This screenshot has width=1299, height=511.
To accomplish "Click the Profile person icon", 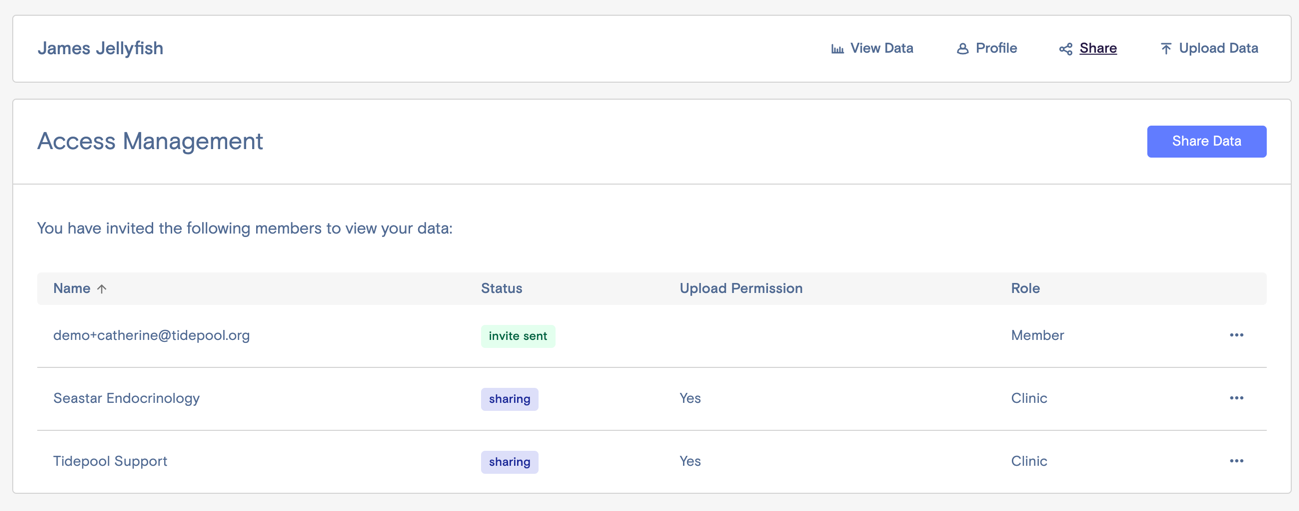I will point(962,48).
